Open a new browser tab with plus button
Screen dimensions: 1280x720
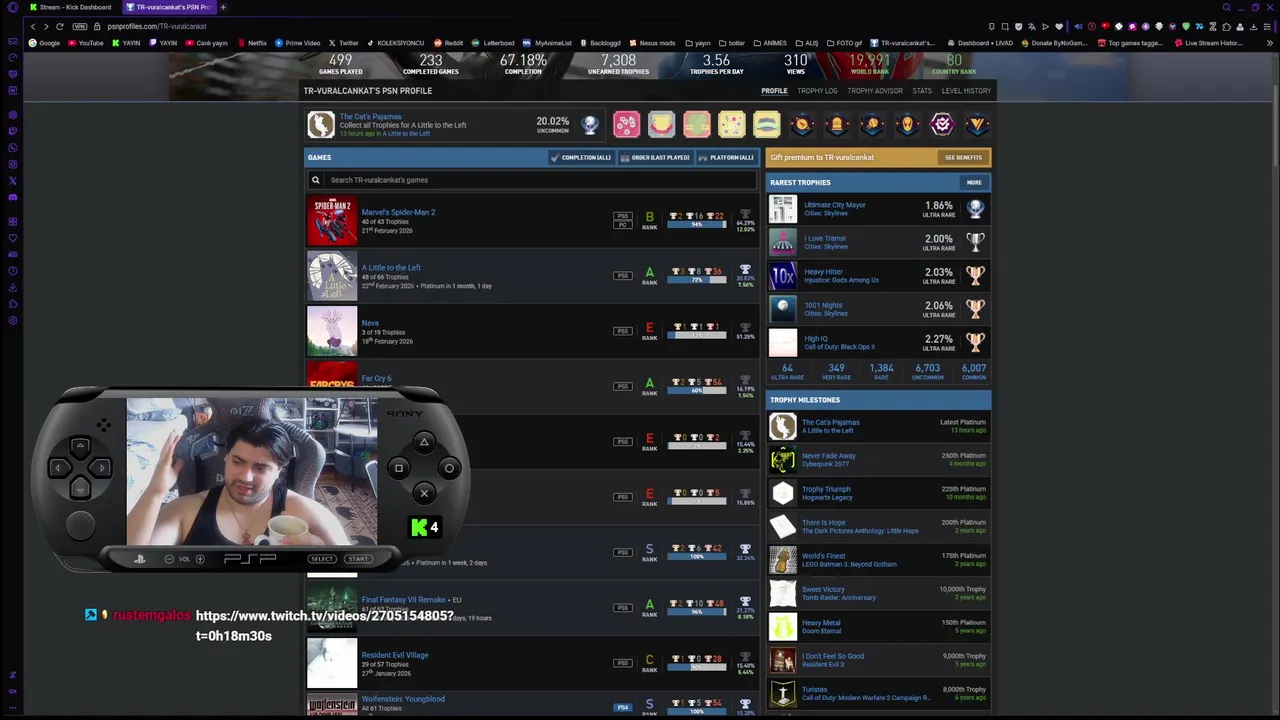click(223, 7)
